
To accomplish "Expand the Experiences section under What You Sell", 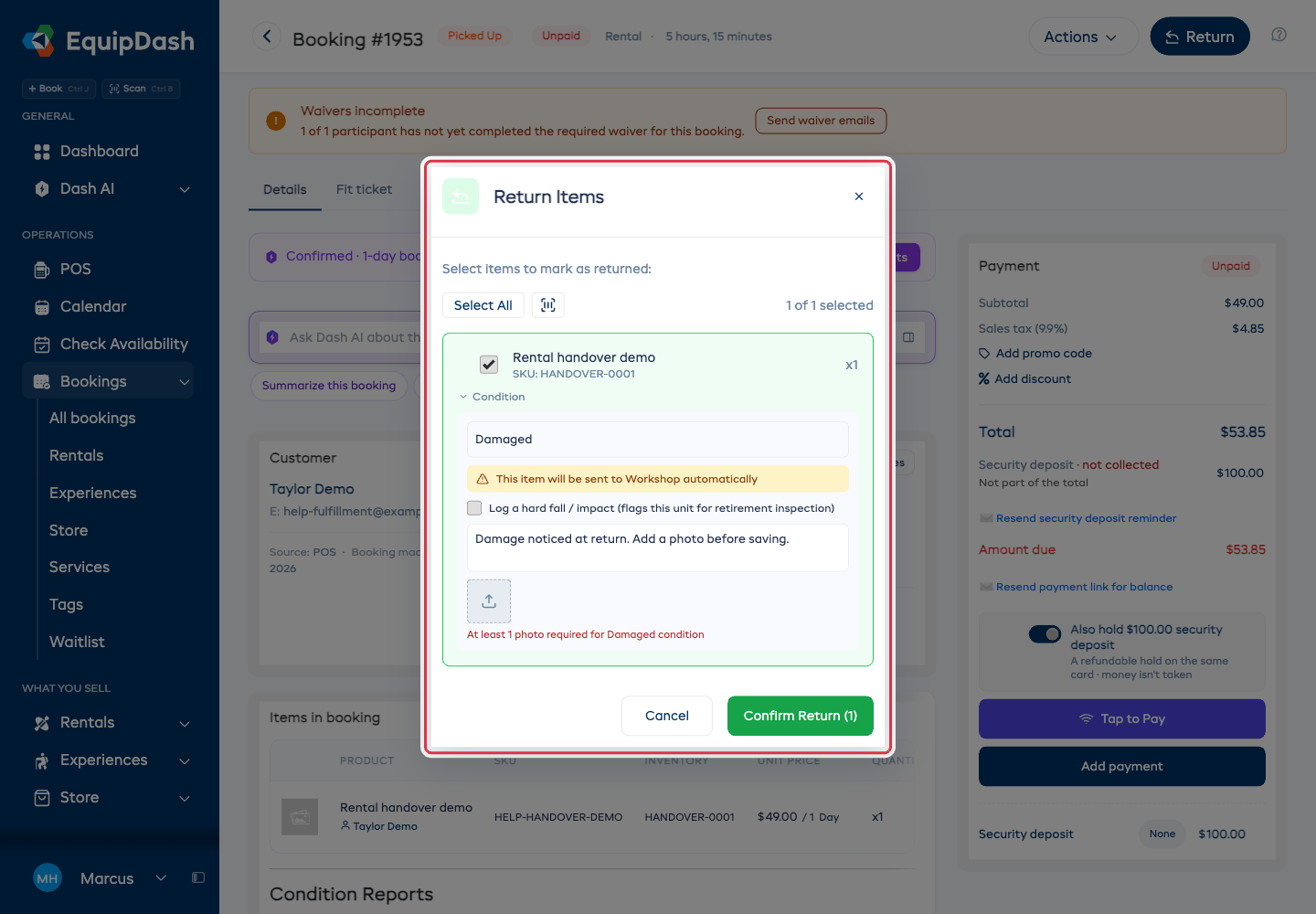I will pyautogui.click(x=185, y=760).
